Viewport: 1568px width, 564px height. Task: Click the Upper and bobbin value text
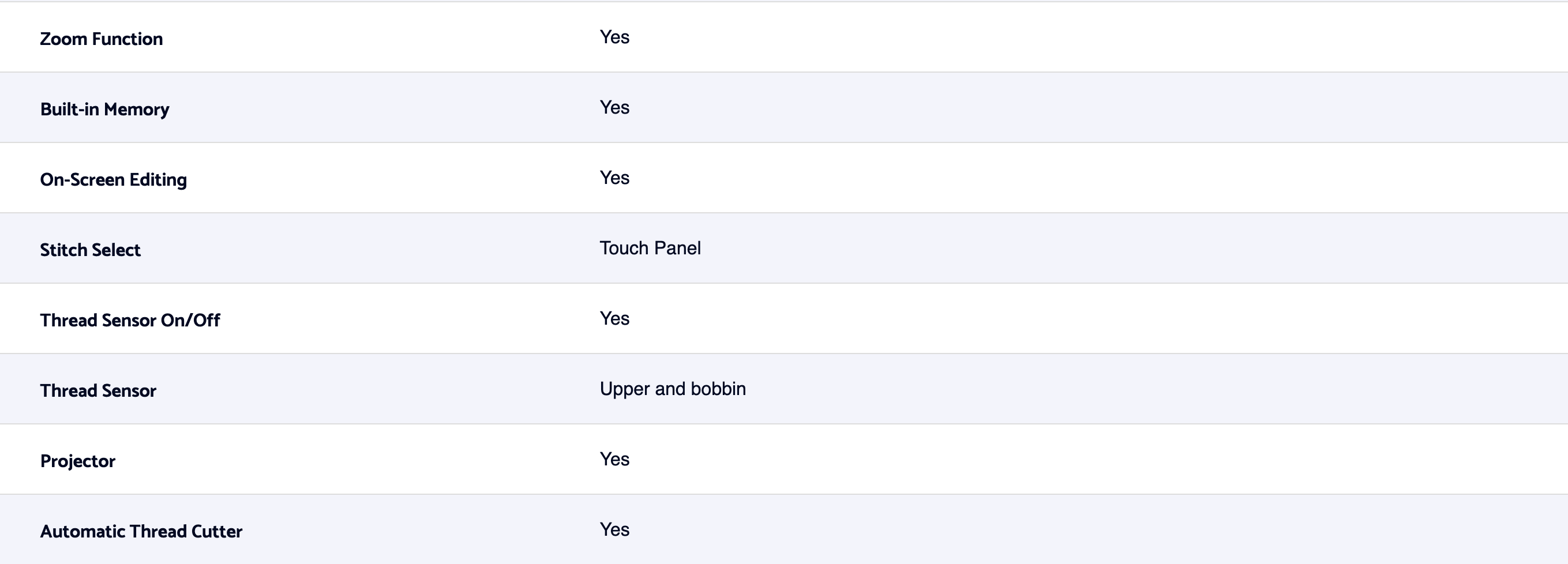(x=673, y=389)
